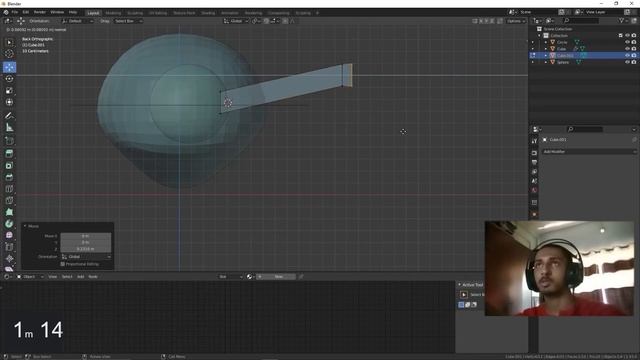This screenshot has width=640, height=360.
Task: Select the Edge Slide tool
Action: click(x=9, y=247)
